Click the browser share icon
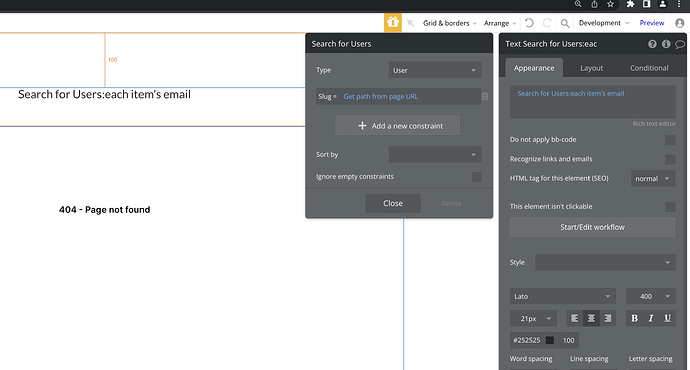The width and height of the screenshot is (690, 370). click(595, 4)
